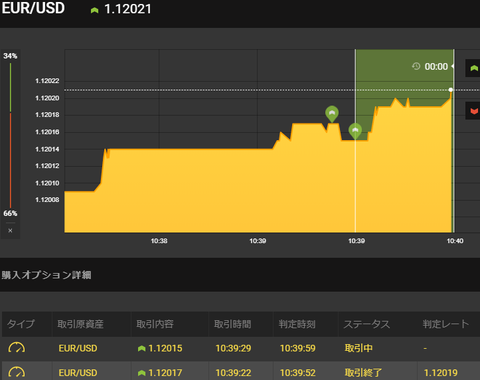Click the red Low arrow button
The image size is (480, 380).
473,111
